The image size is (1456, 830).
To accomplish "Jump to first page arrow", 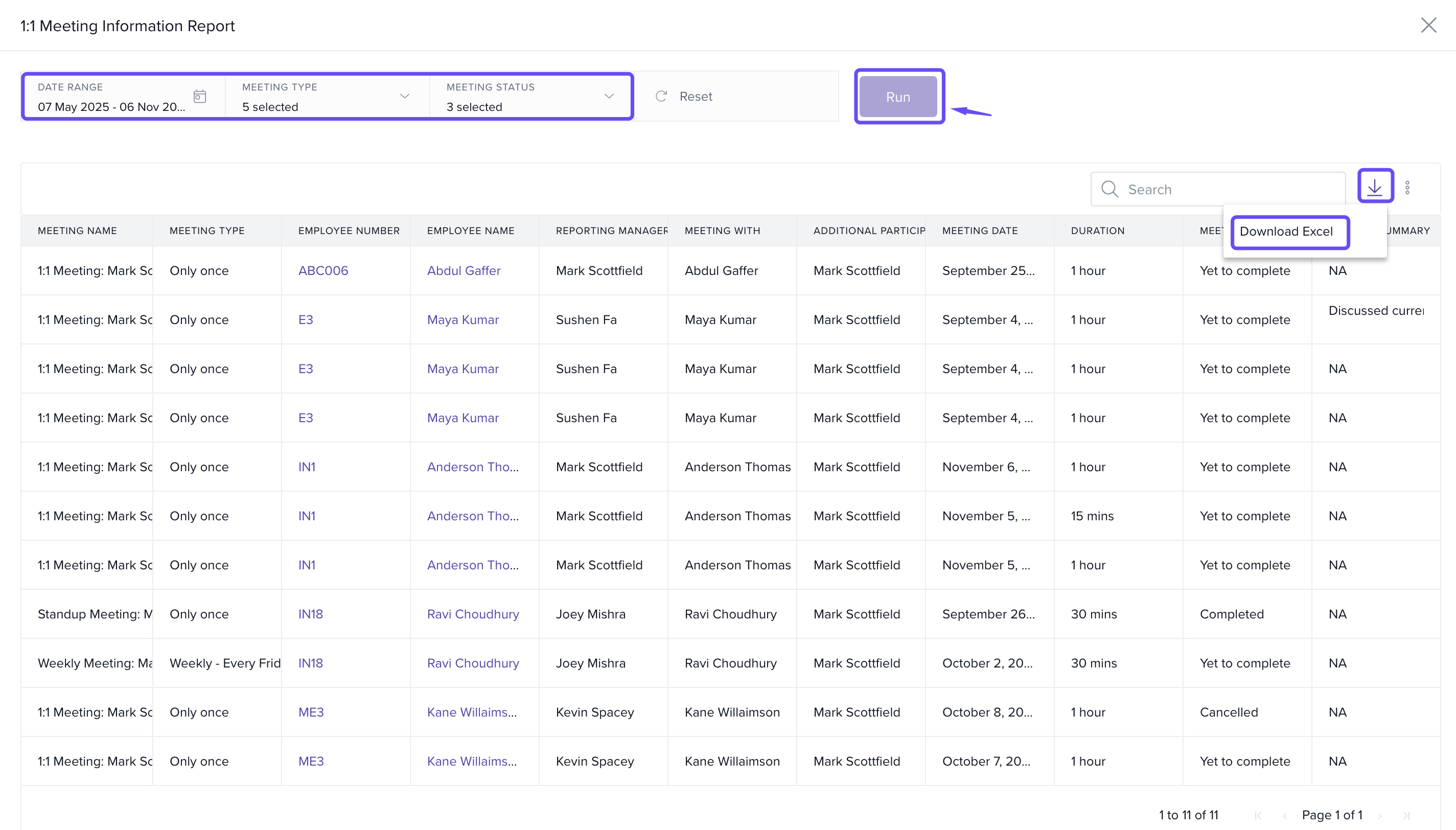I will click(x=1258, y=815).
